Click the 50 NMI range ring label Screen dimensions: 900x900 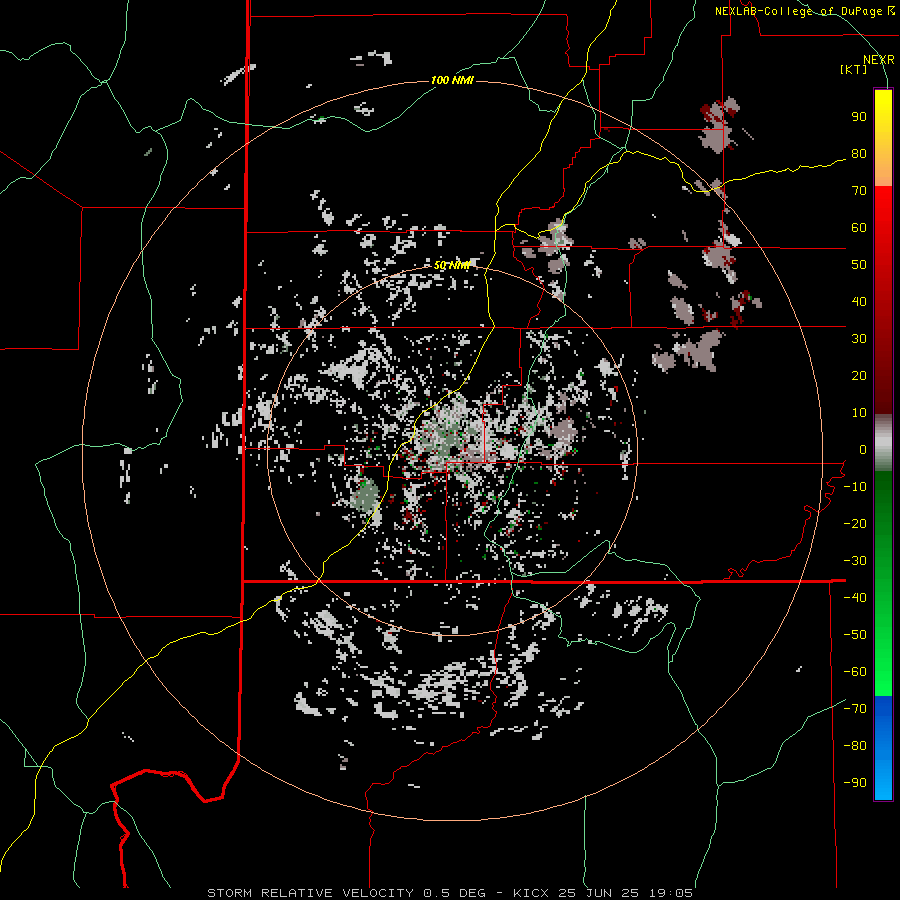(x=452, y=265)
